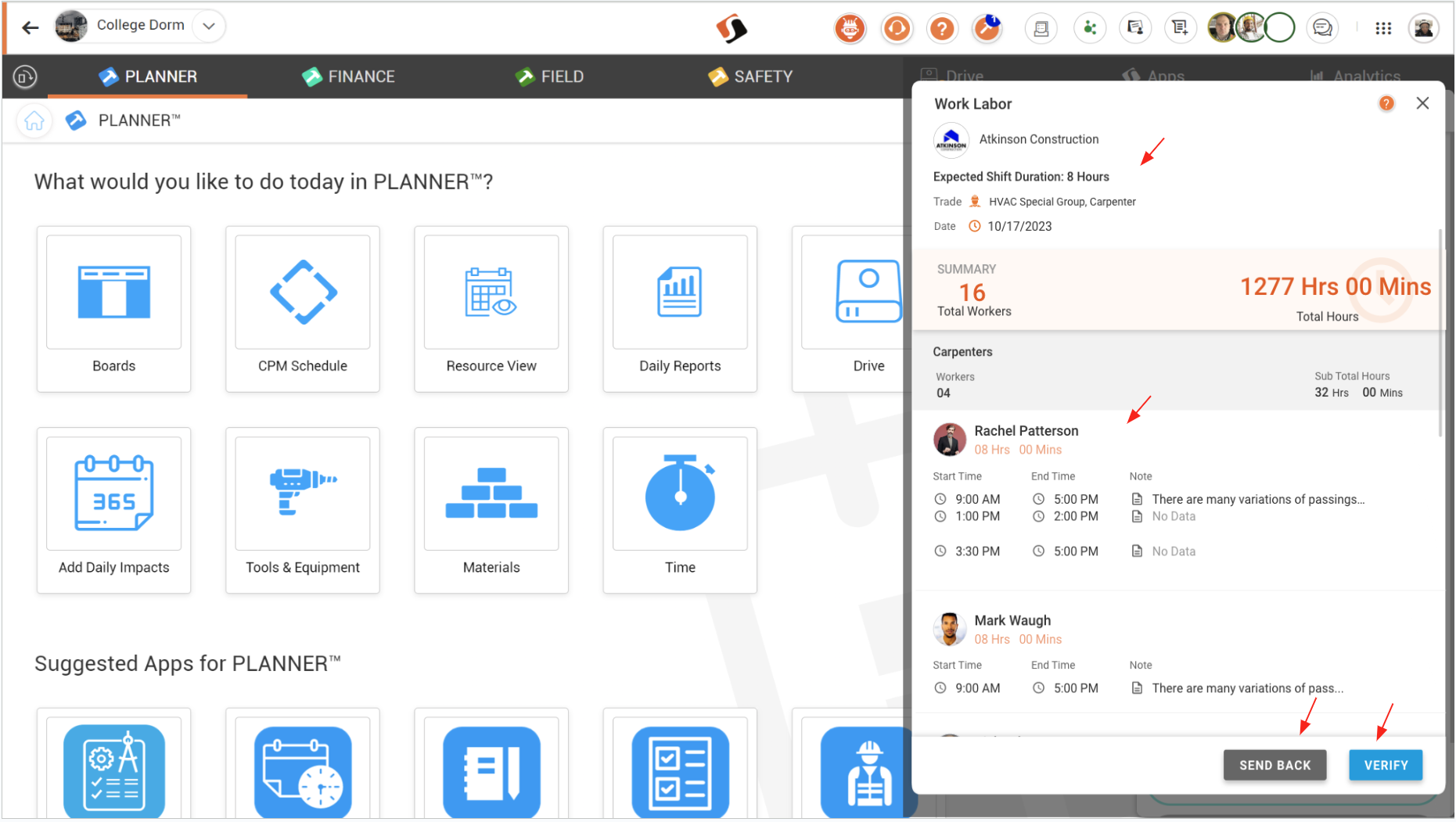1456x822 pixels.
Task: Switch to the FINANCE tab
Action: tap(348, 77)
